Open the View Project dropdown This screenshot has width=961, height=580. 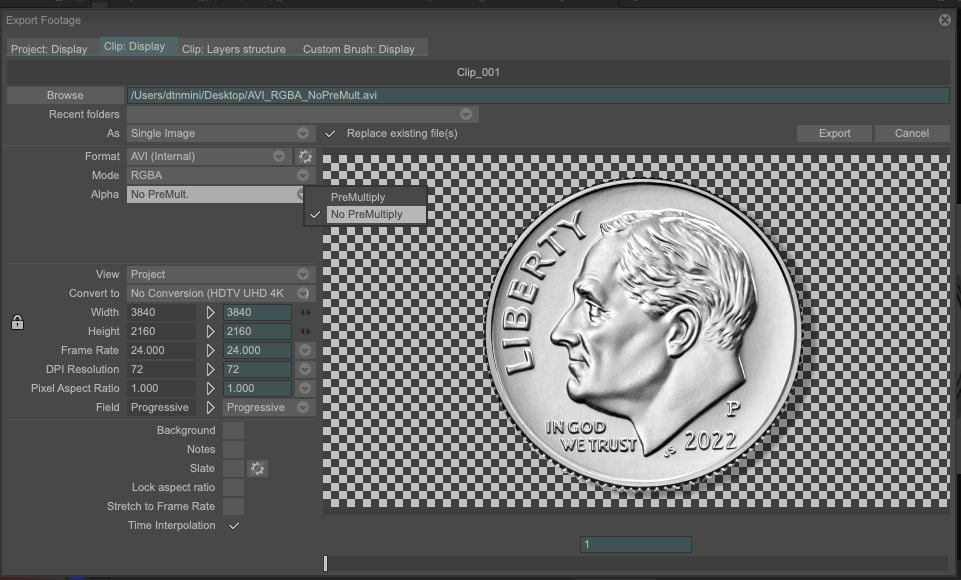click(x=221, y=275)
